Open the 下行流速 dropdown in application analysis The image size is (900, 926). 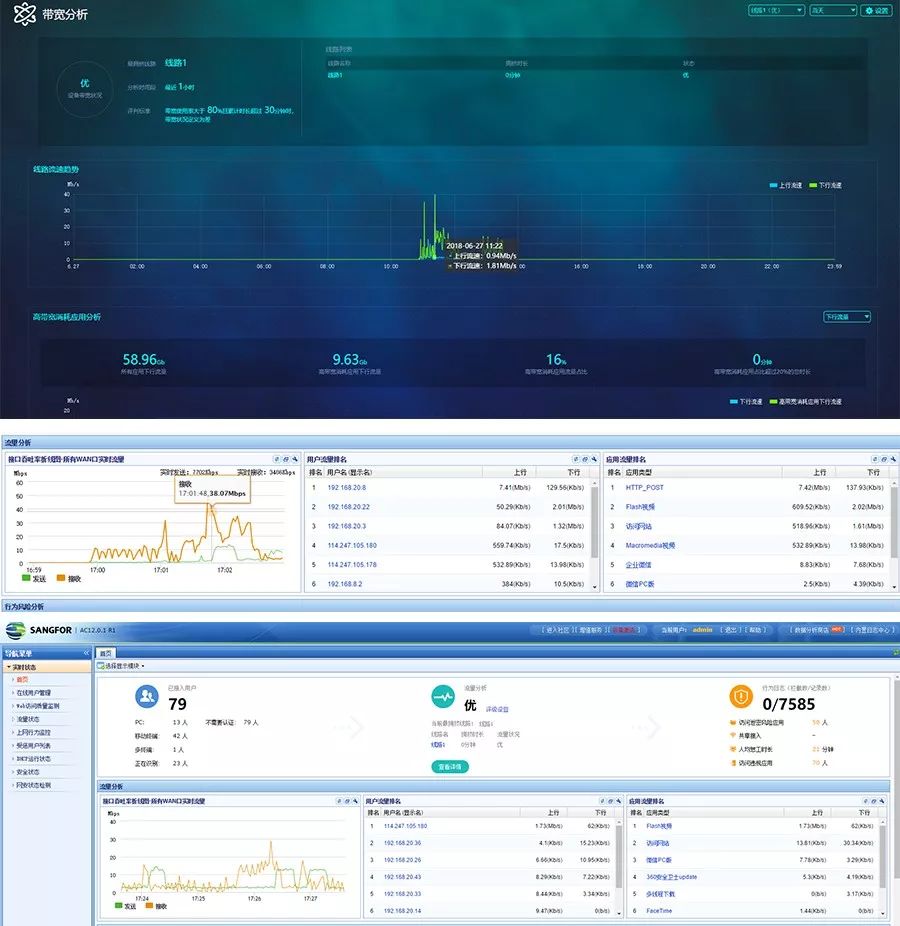846,317
